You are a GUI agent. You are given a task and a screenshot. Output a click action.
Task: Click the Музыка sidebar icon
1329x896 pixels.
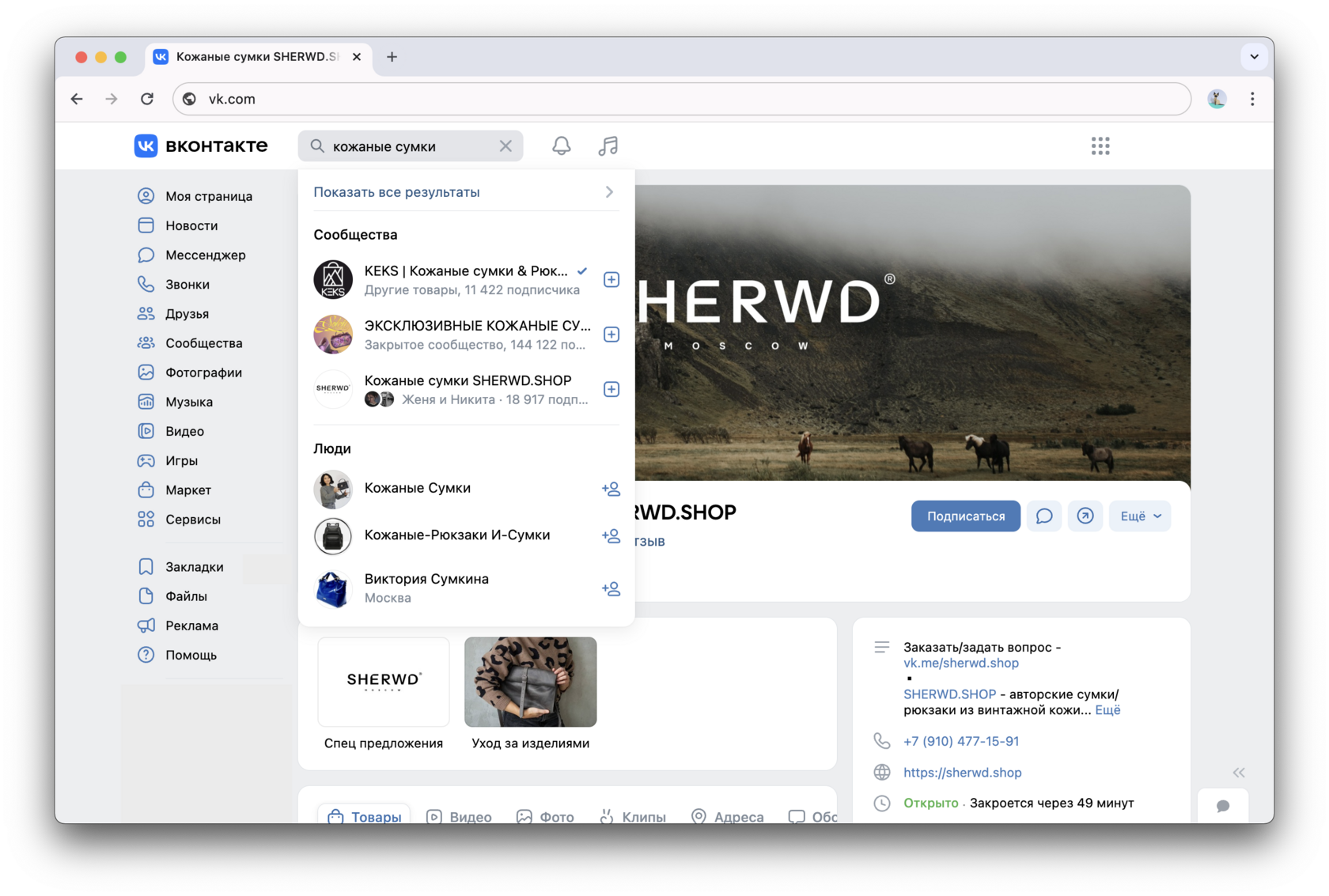click(x=146, y=402)
